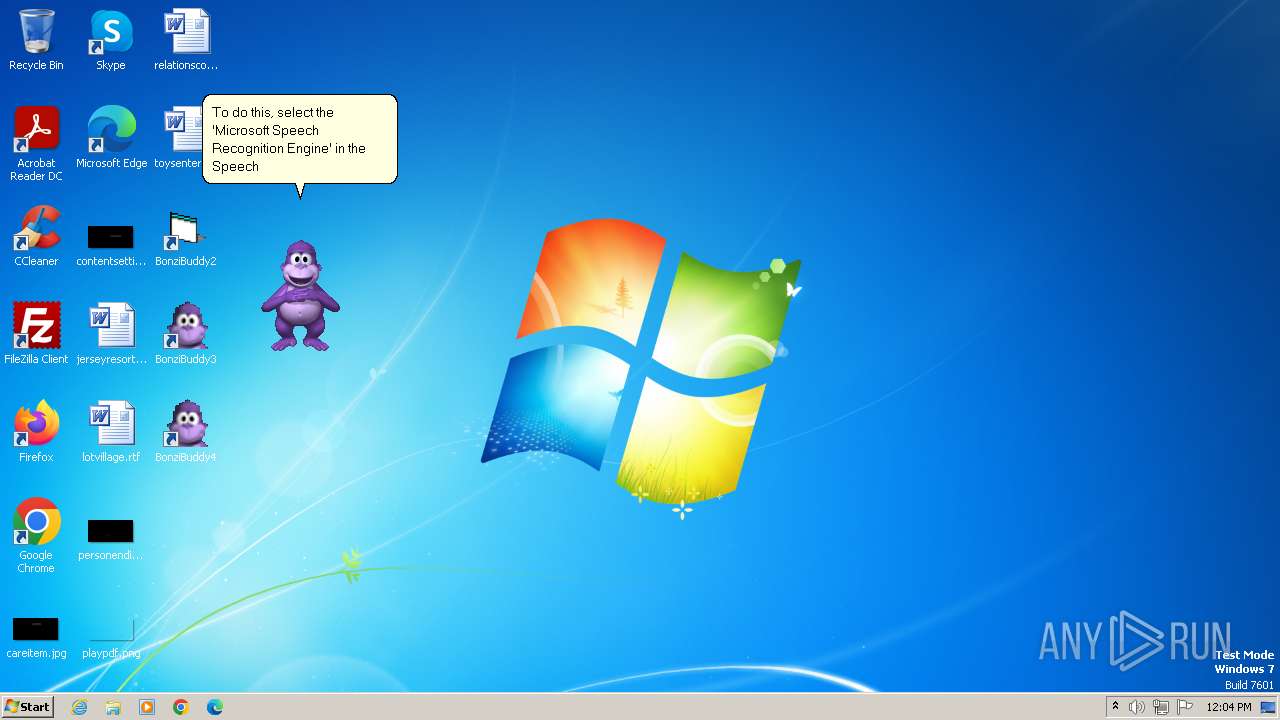Launch the BonziBuddy2 shortcut
This screenshot has height=720, width=1280.
point(186,238)
